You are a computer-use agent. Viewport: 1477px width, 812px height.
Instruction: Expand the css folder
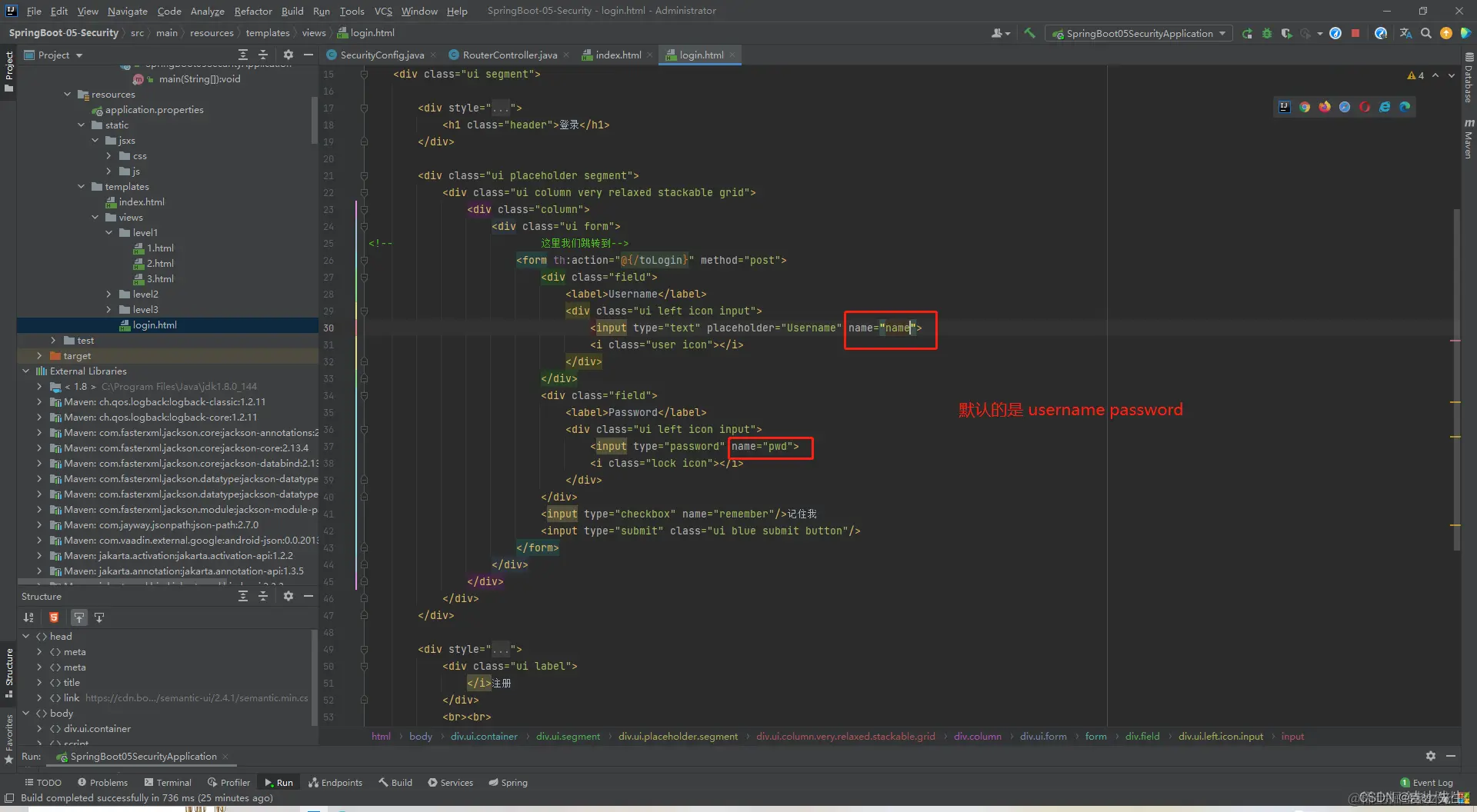point(109,156)
